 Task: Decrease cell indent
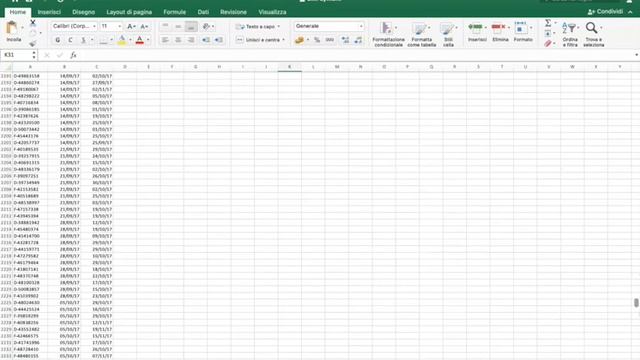click(206, 40)
